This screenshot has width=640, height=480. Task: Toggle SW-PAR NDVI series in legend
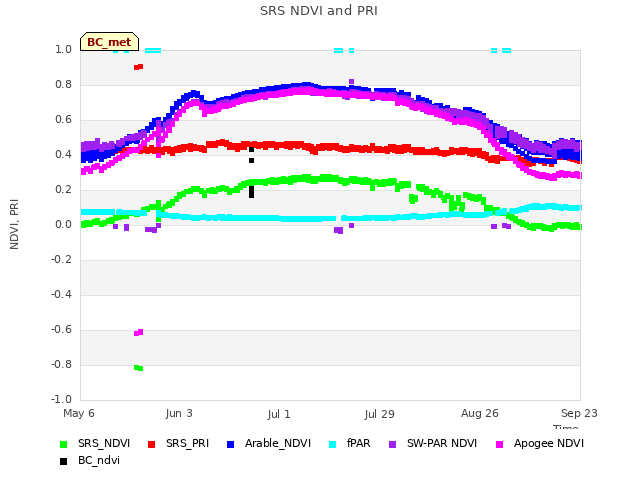click(433, 444)
